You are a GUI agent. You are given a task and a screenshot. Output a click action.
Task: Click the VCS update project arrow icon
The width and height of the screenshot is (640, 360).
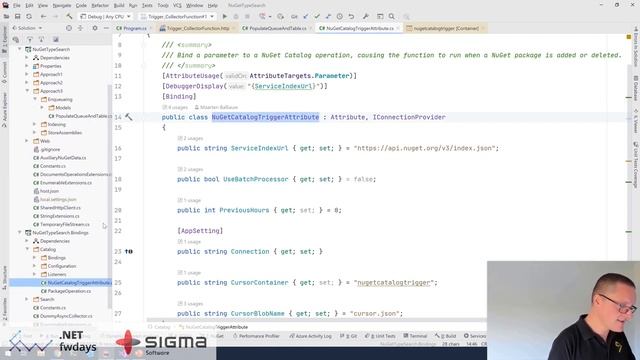tap(306, 16)
